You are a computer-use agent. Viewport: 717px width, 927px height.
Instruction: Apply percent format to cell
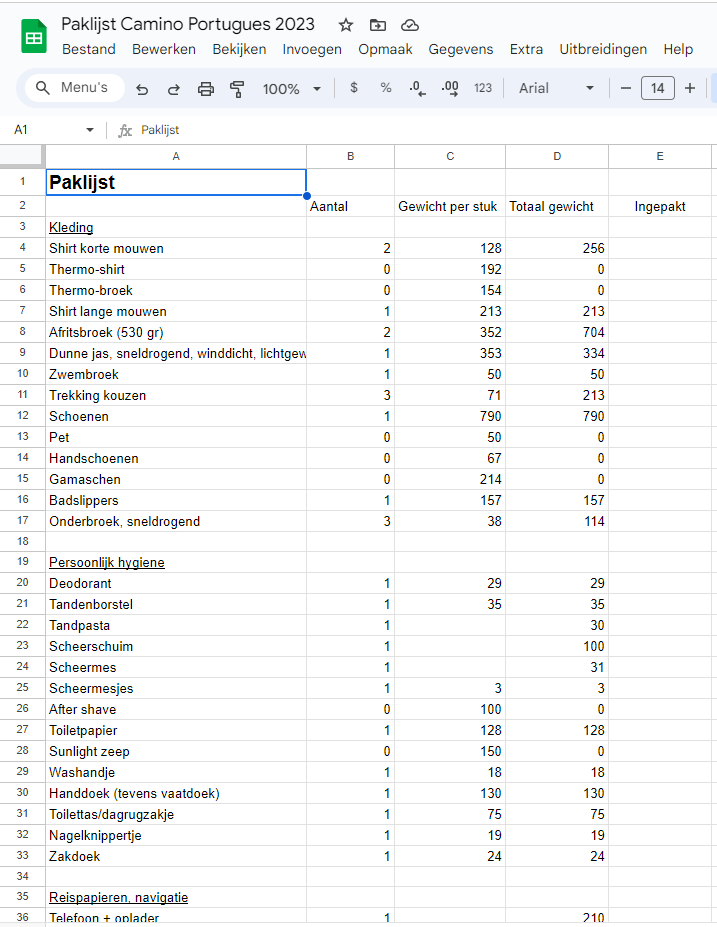tap(386, 88)
